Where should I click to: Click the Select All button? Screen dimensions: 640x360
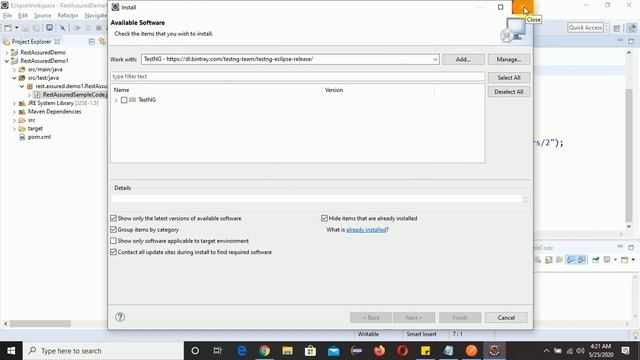click(509, 78)
